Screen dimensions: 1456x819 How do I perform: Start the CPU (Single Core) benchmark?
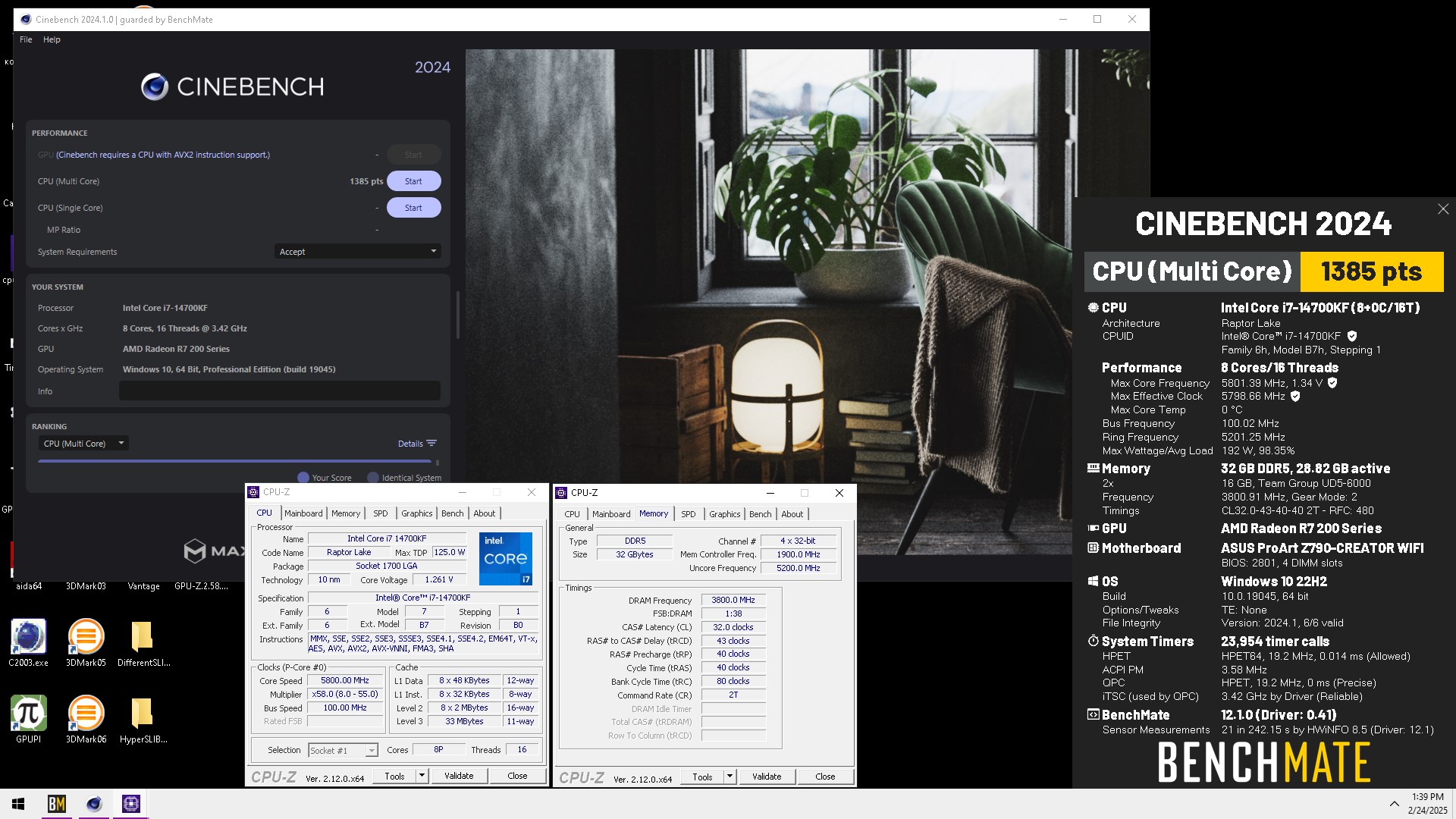click(x=413, y=208)
